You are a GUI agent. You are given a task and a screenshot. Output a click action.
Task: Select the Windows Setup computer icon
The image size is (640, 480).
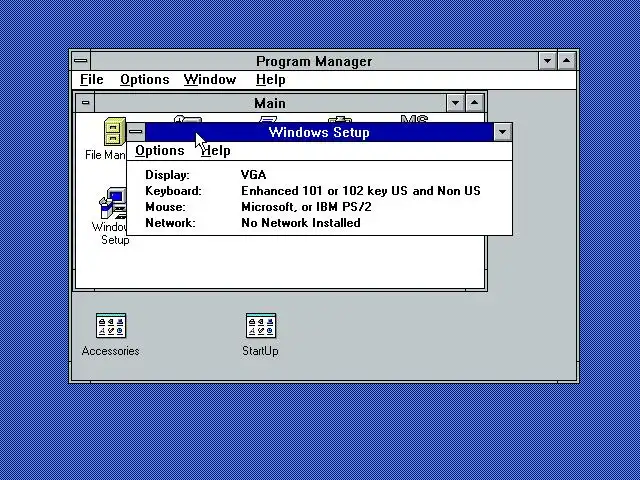(x=113, y=203)
